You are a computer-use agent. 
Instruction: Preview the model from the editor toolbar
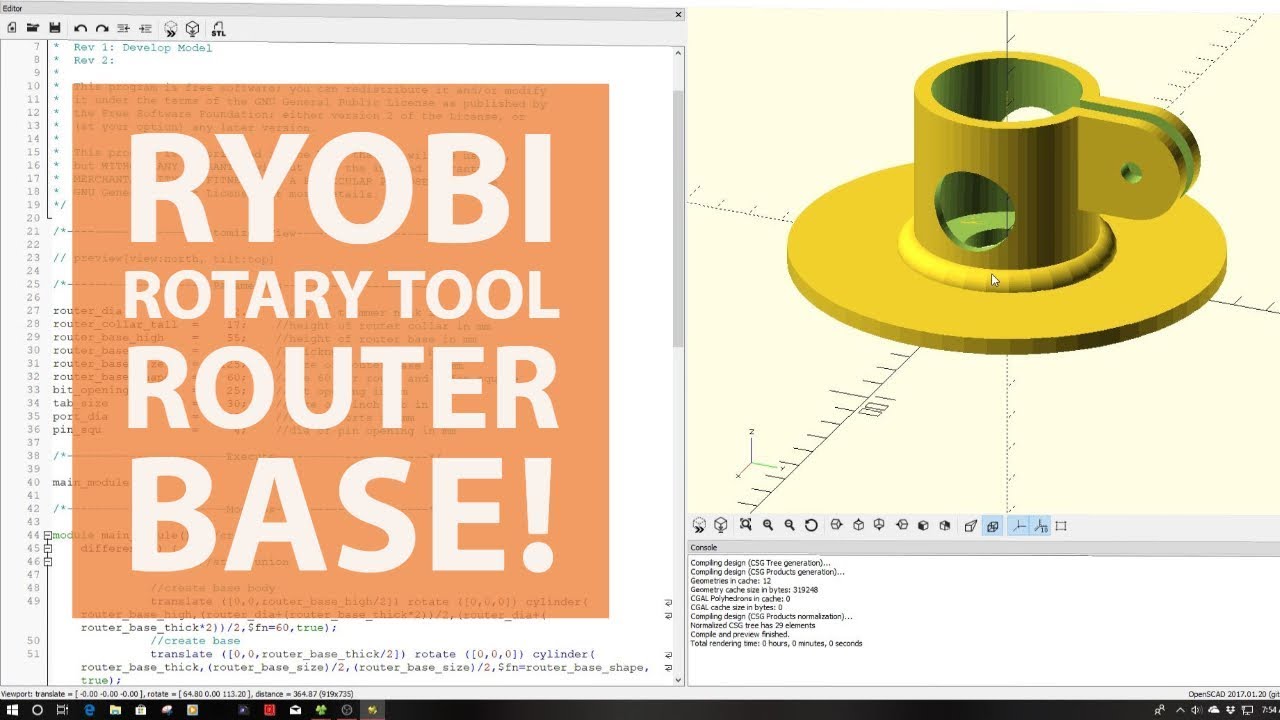pos(171,28)
